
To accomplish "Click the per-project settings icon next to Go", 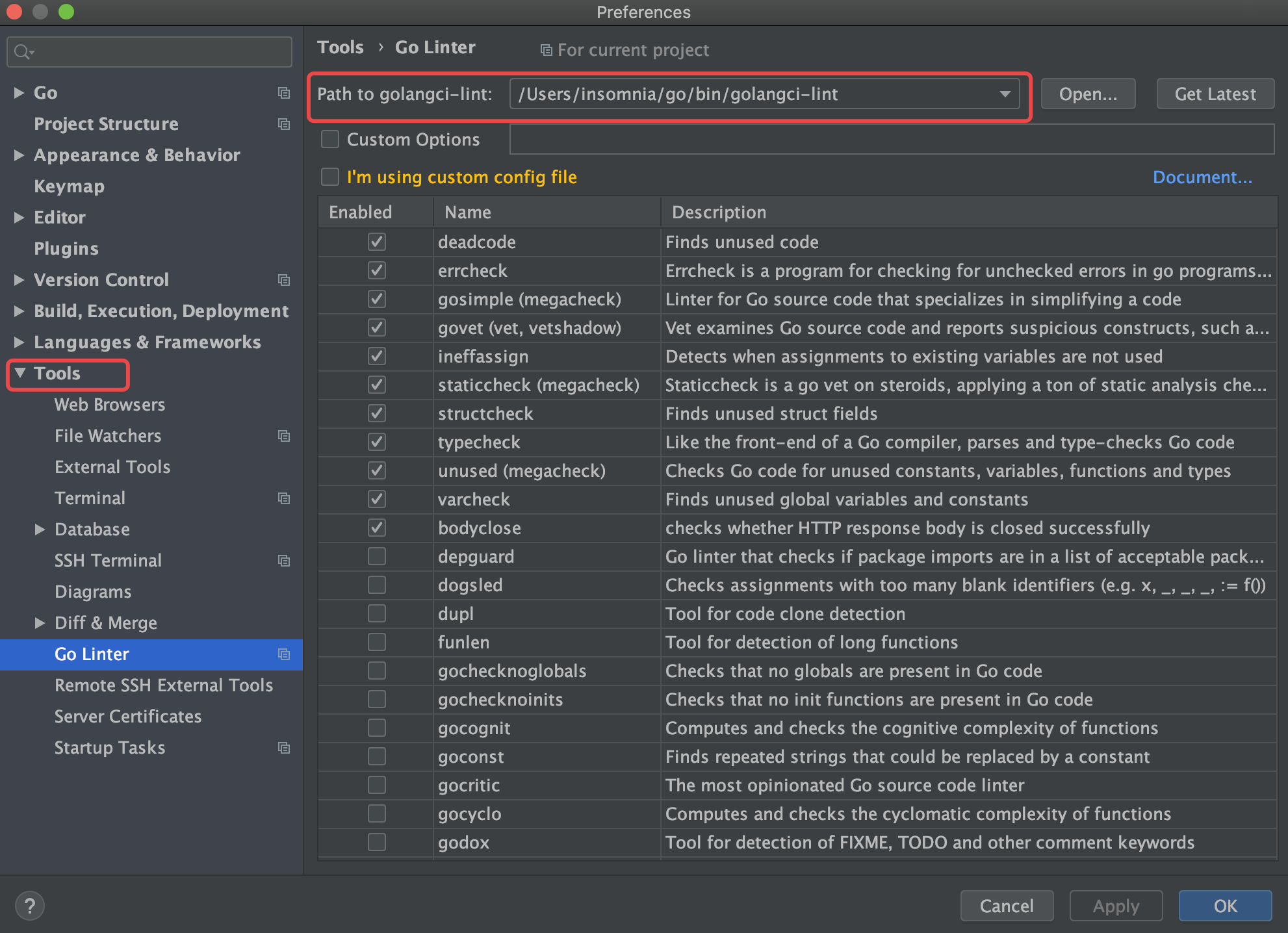I will (x=284, y=93).
